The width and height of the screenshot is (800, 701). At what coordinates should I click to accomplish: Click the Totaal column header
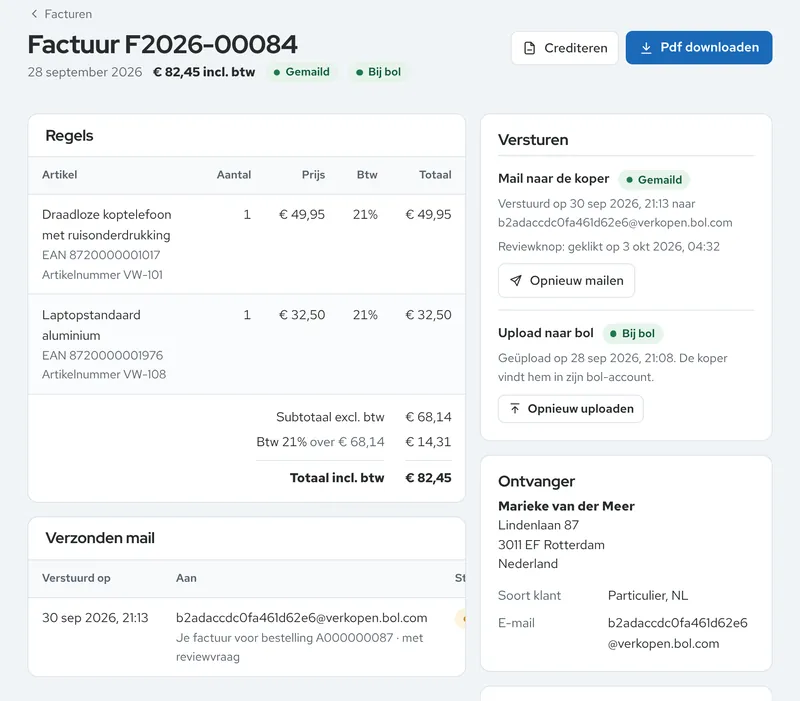click(435, 174)
